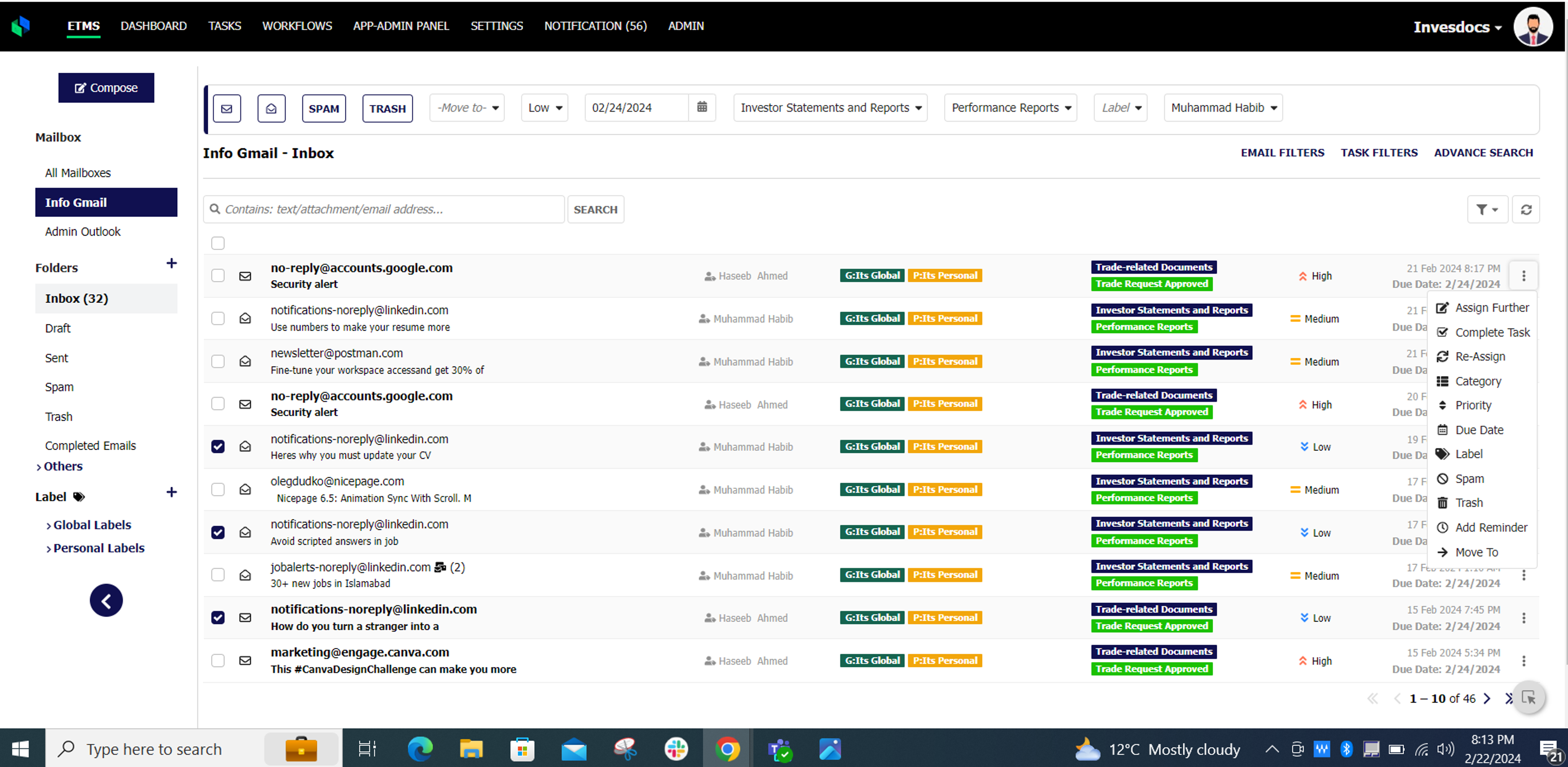Image resolution: width=1568 pixels, height=767 pixels.
Task: Open the three-dot menu for the Security alert top row
Action: tap(1523, 276)
